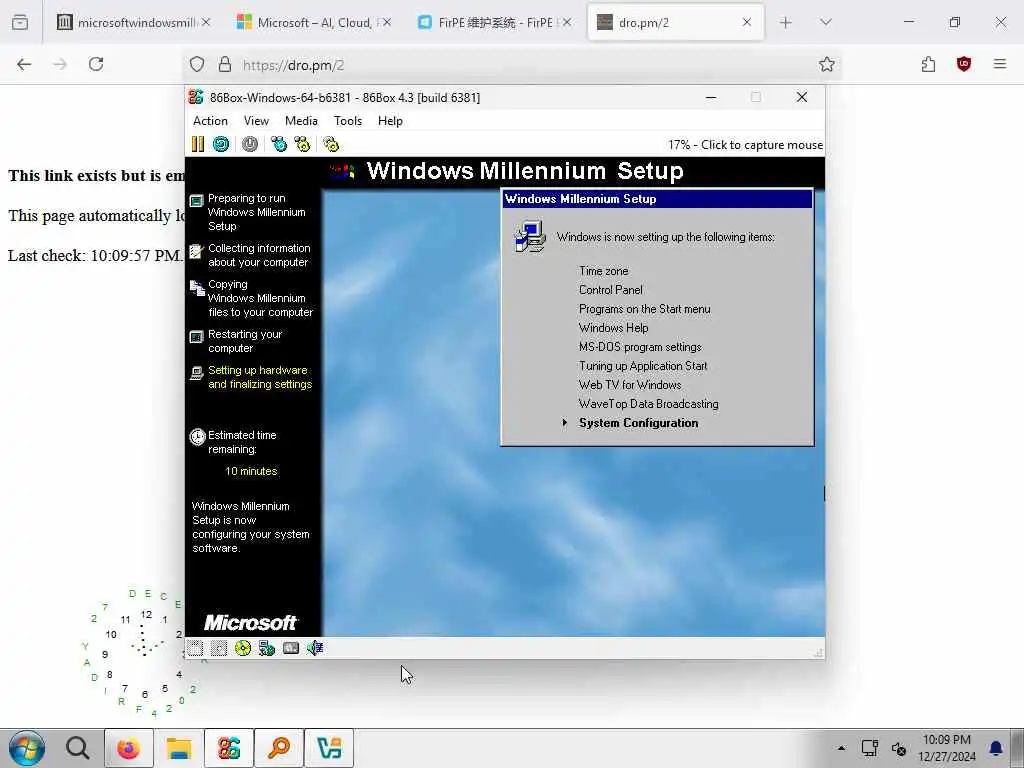Show hidden system tray icons
Screen dimensions: 1024x768
(x=841, y=748)
